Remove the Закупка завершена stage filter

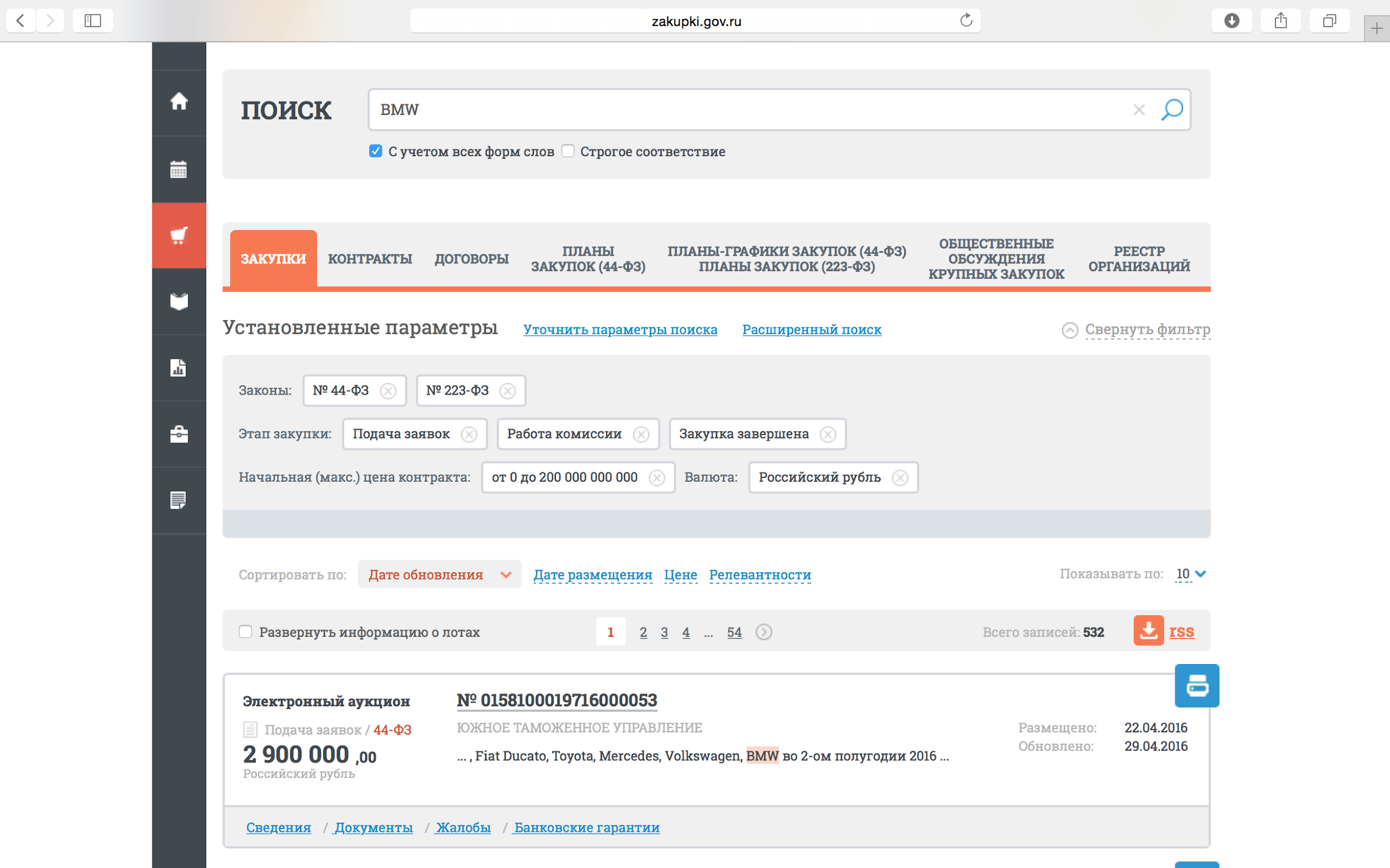[828, 435]
